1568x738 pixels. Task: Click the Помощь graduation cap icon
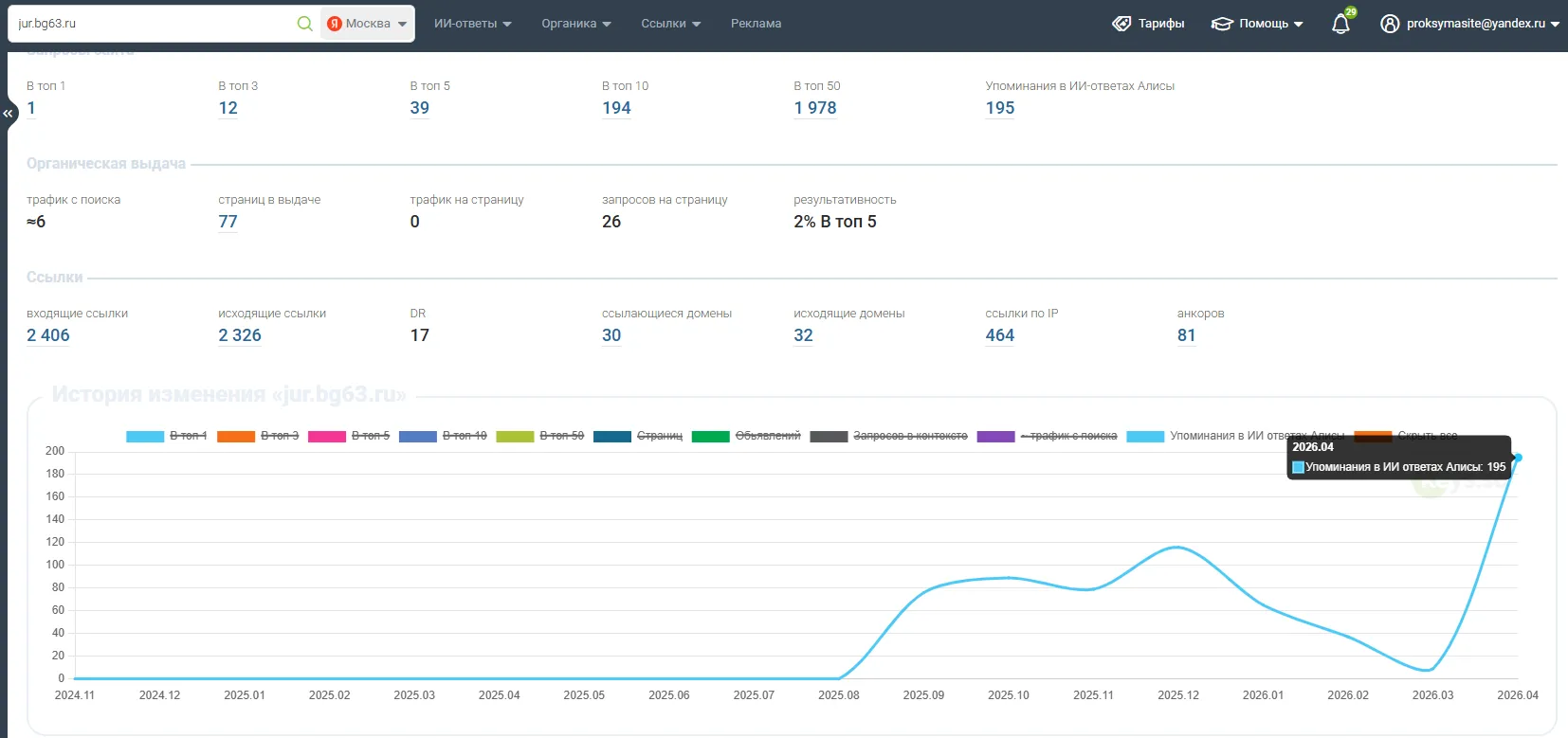click(x=1222, y=24)
